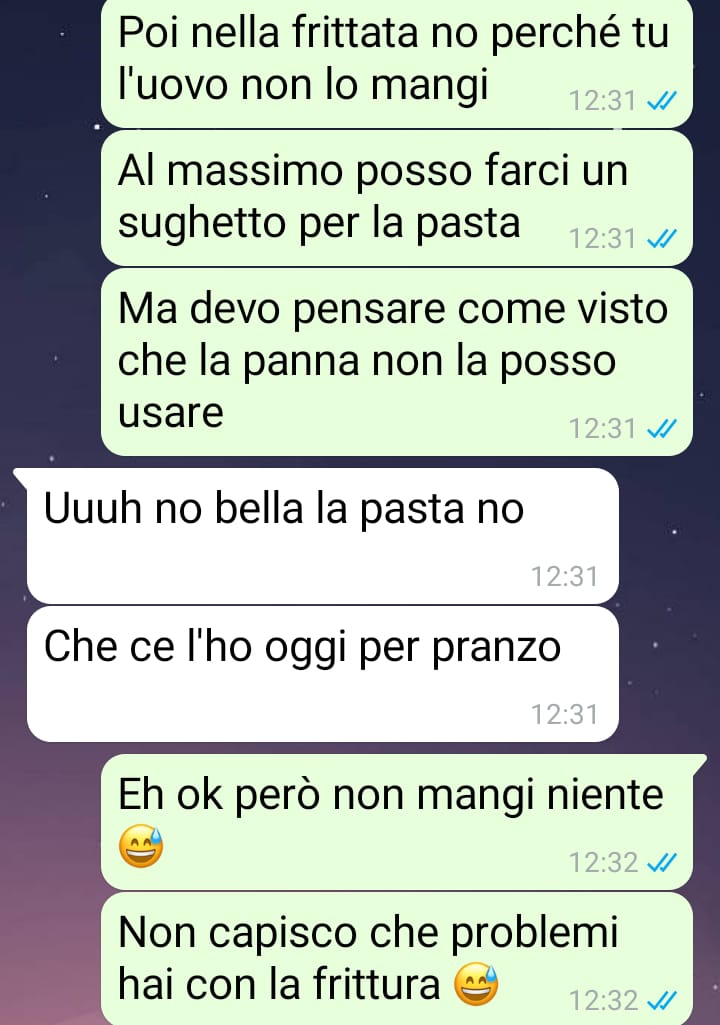Click the read-receipt checkmarks on the "frittura" message

click(661, 1001)
